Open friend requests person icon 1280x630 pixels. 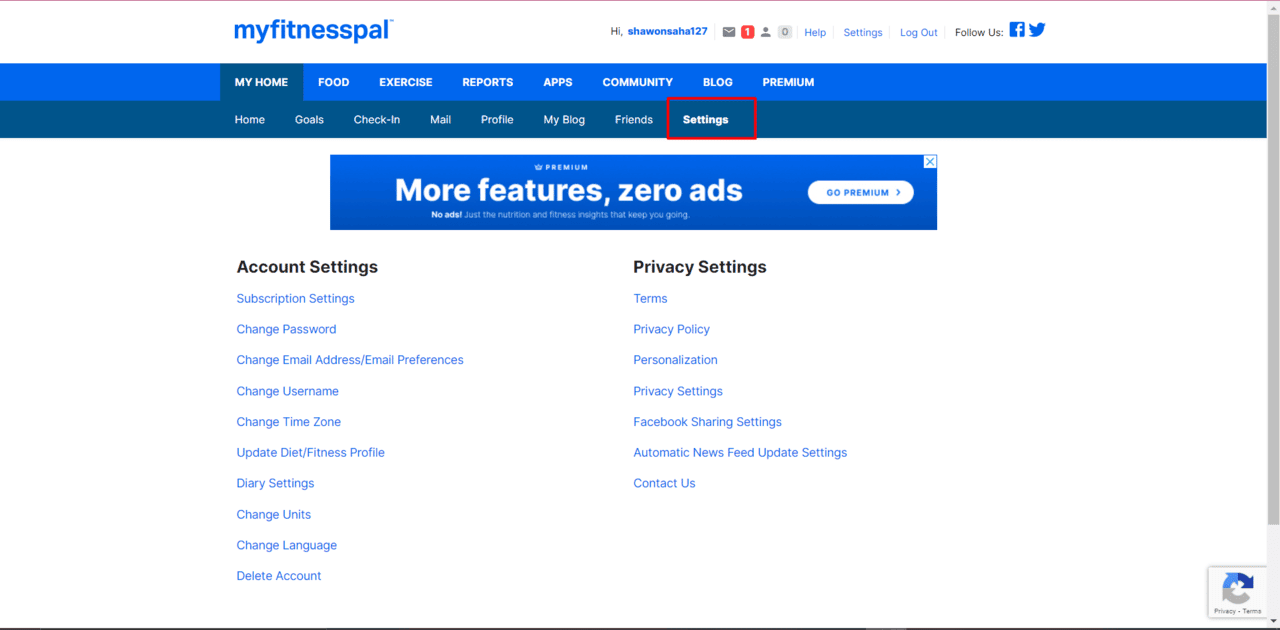pyautogui.click(x=766, y=32)
